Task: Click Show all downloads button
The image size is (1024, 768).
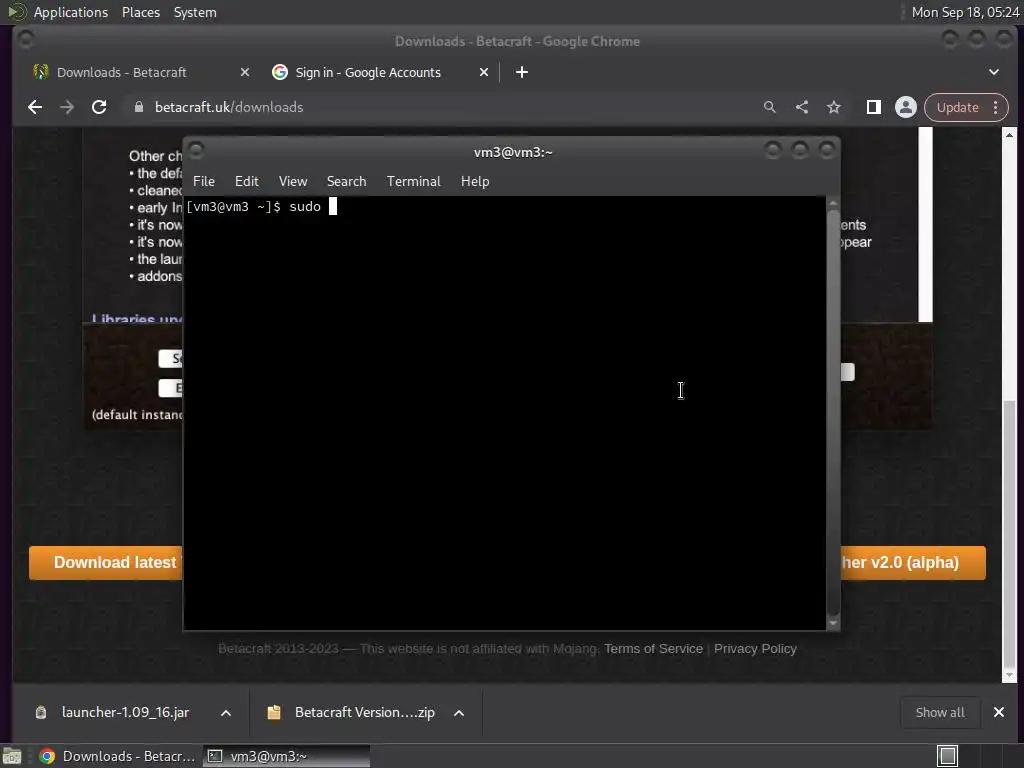Action: click(940, 712)
